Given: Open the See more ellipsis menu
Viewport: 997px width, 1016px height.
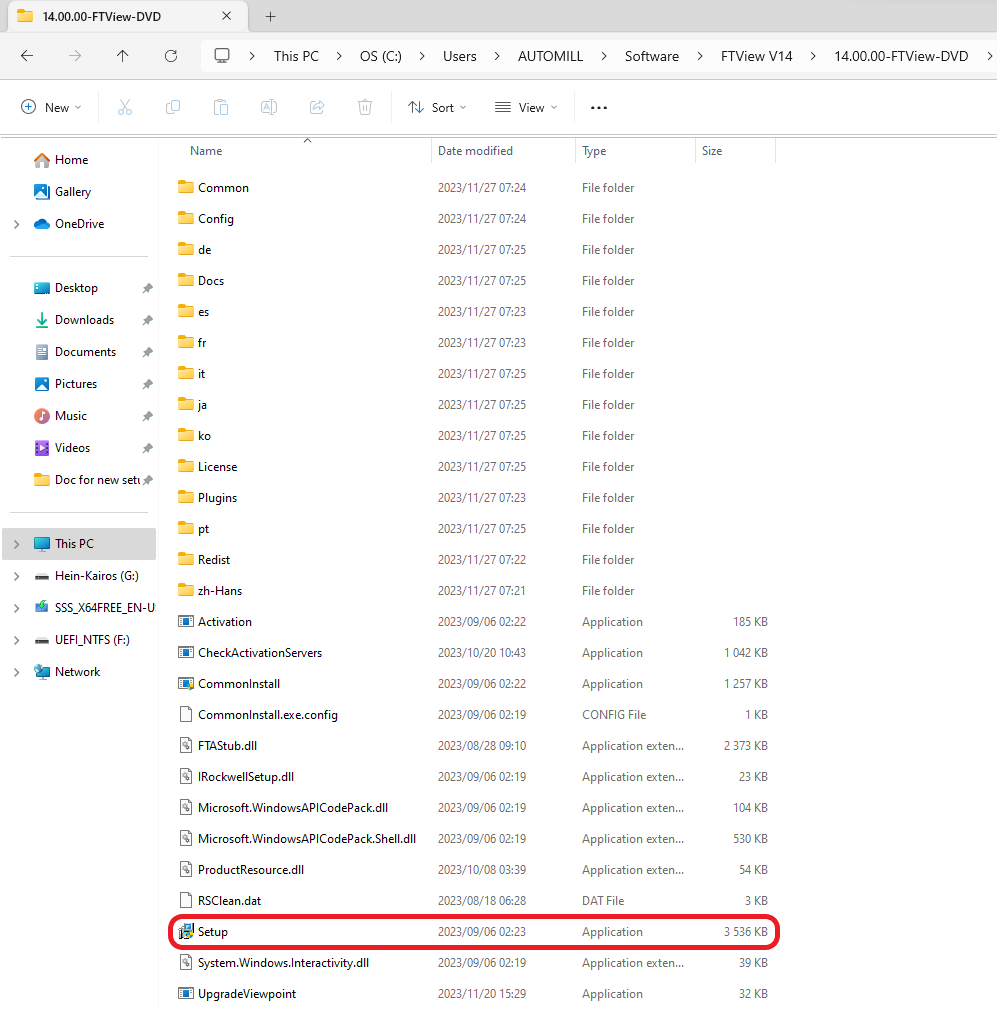Looking at the screenshot, I should tap(599, 108).
